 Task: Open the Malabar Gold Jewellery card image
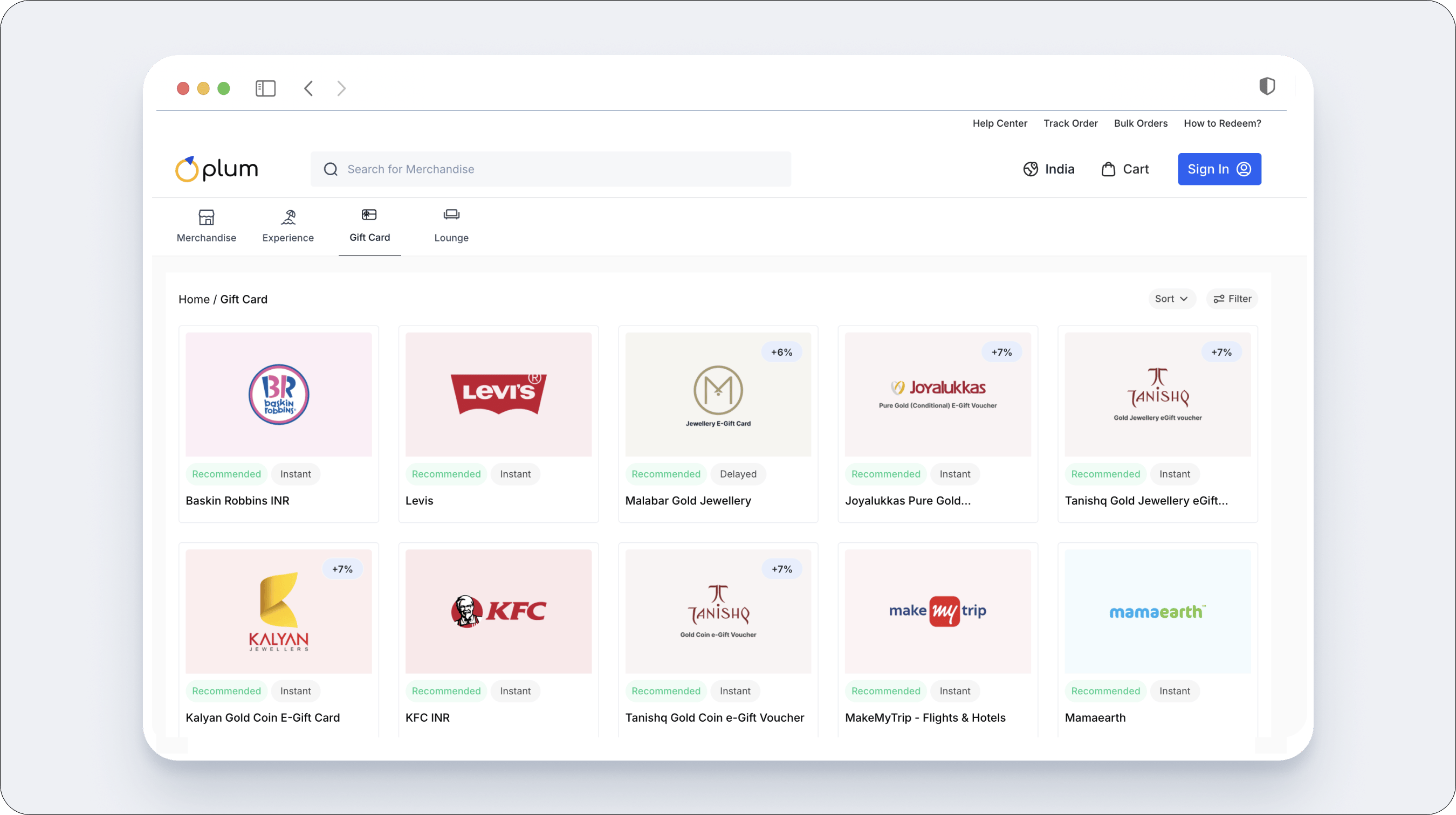pos(718,394)
